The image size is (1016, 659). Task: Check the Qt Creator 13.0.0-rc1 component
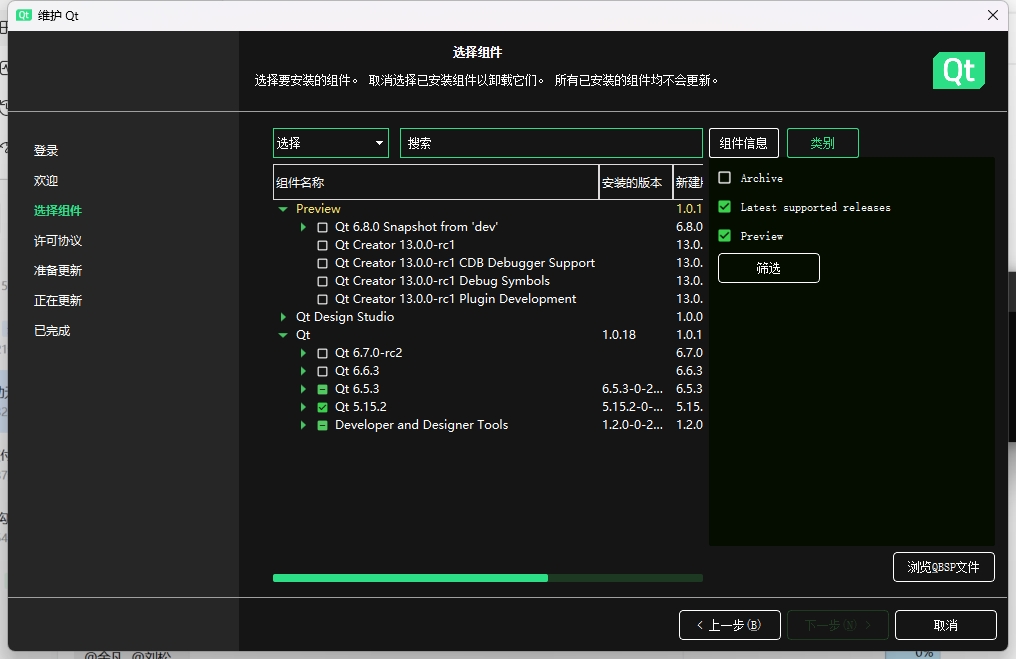(x=322, y=246)
